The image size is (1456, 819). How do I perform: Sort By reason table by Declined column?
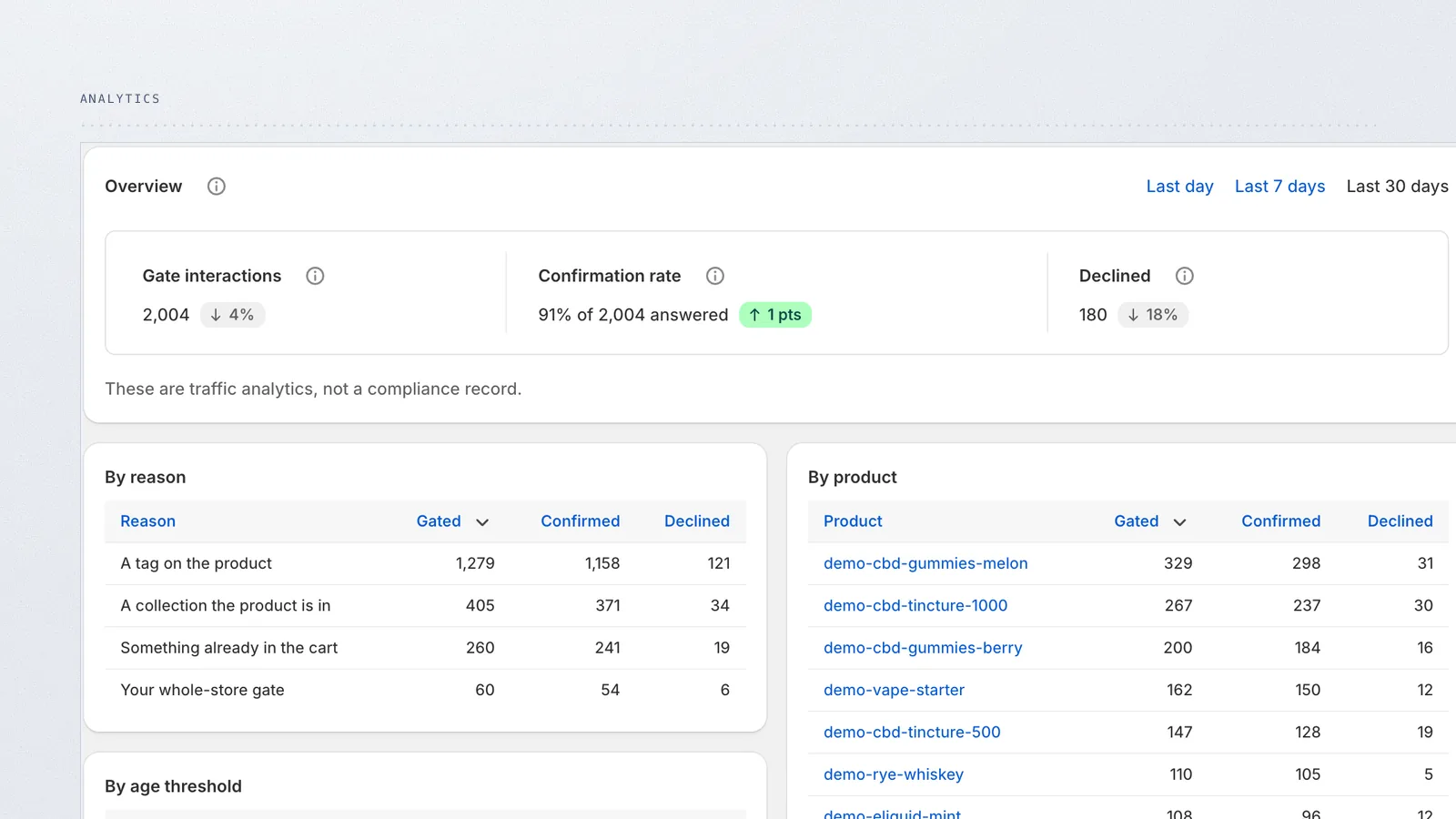click(x=696, y=521)
